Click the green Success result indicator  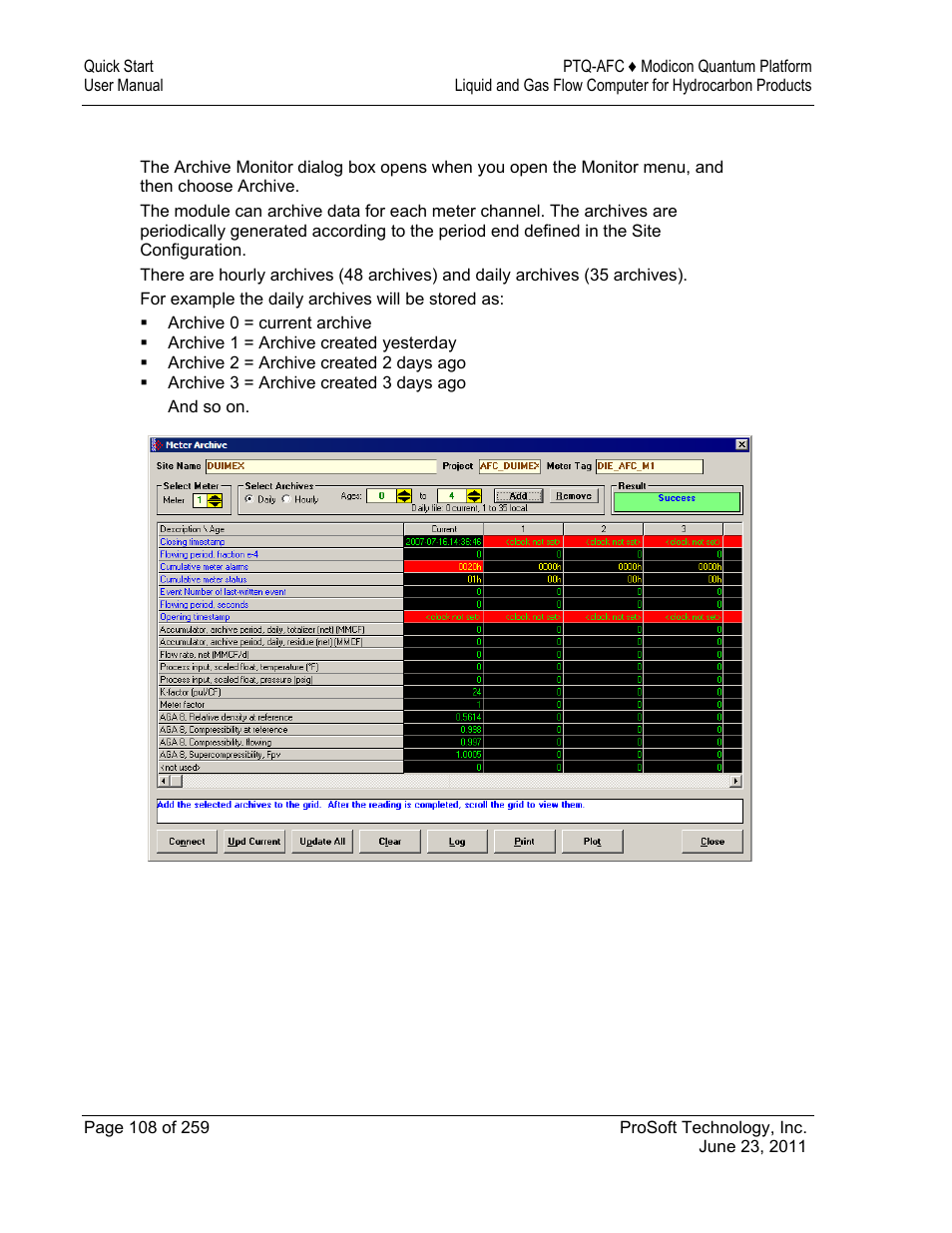pyautogui.click(x=677, y=498)
